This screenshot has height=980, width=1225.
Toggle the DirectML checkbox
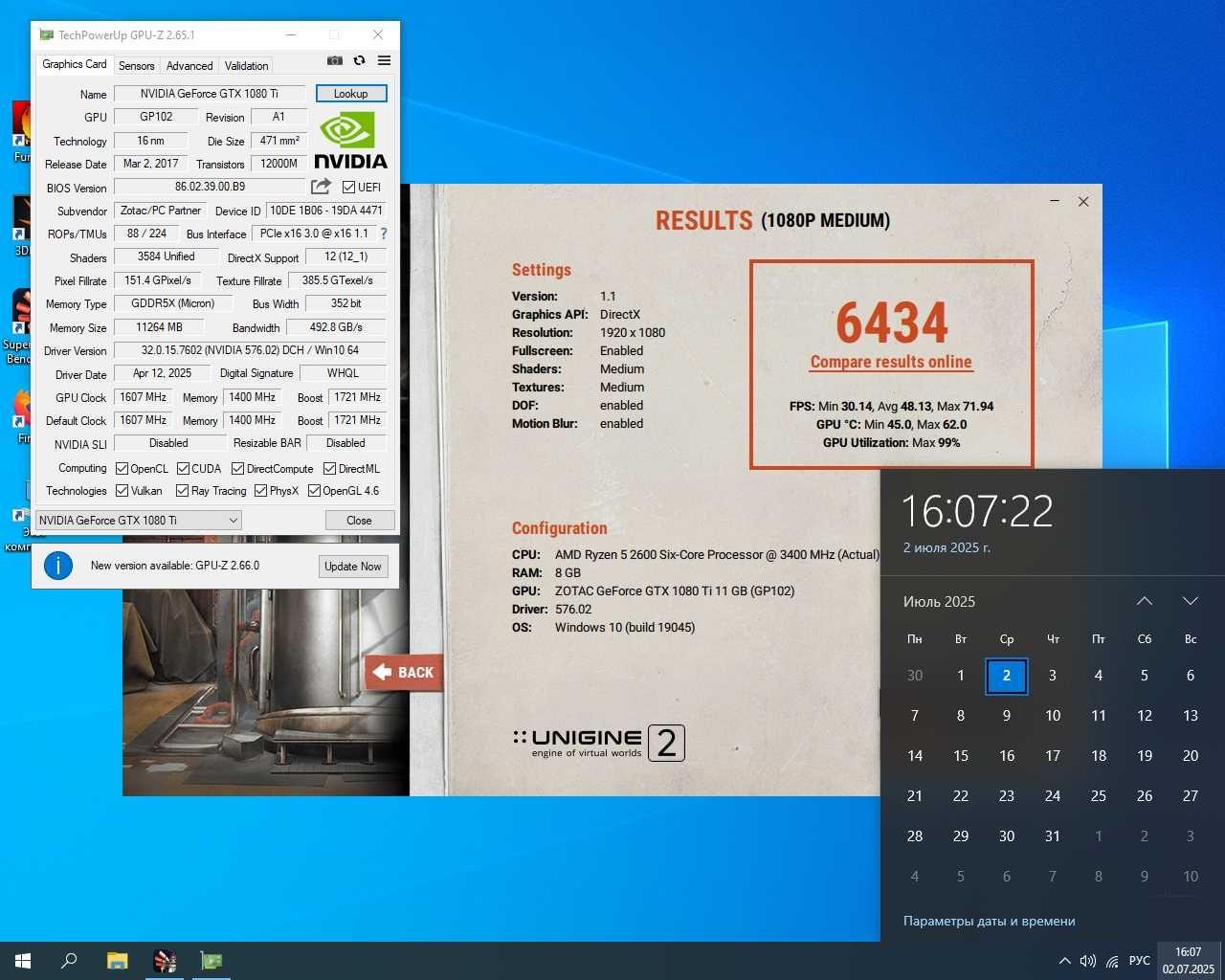point(329,469)
